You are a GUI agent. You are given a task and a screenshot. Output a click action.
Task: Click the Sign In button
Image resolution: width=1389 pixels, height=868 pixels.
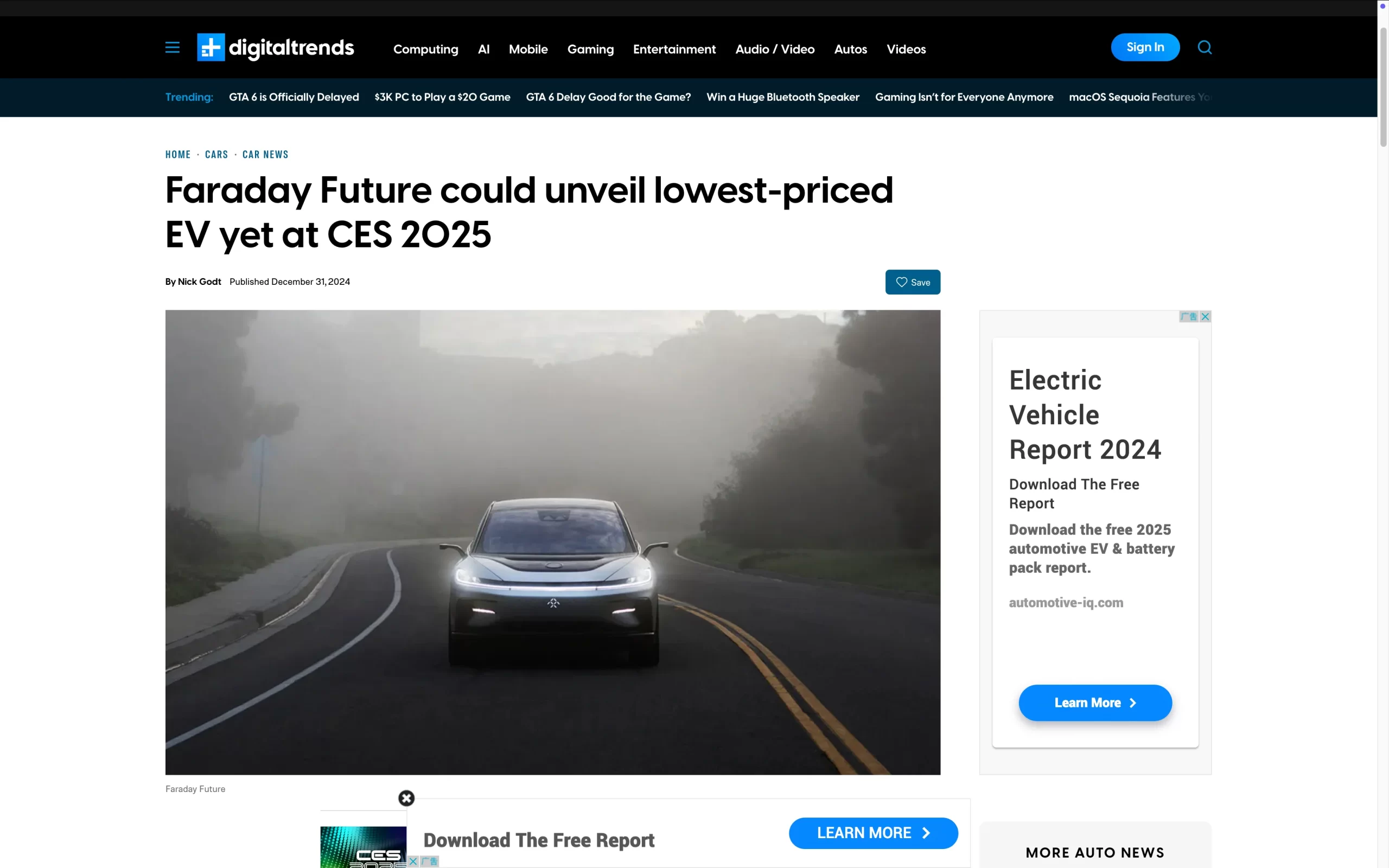(1145, 47)
